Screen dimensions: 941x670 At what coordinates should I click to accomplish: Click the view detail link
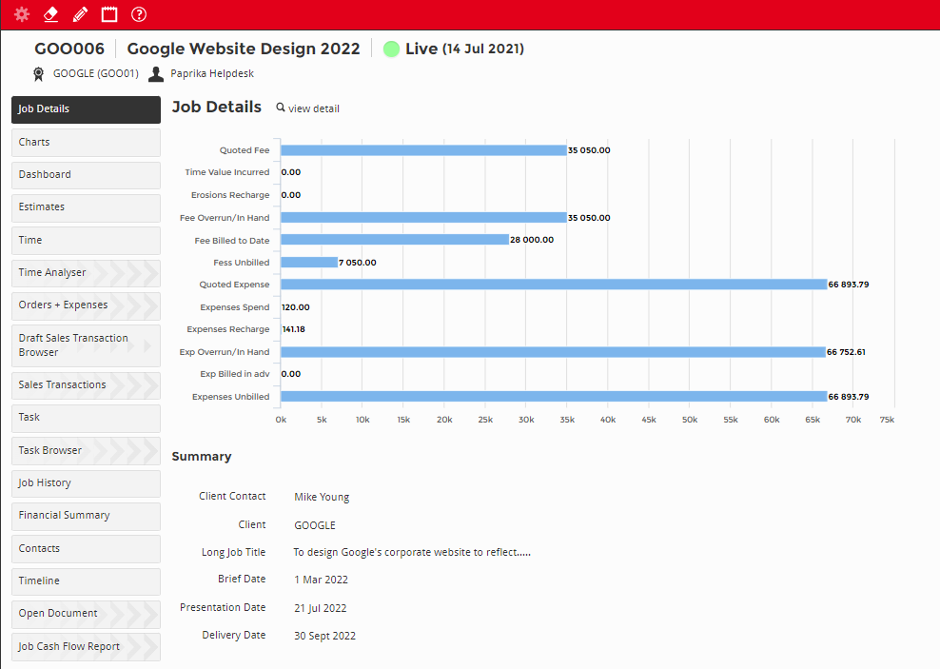(313, 109)
